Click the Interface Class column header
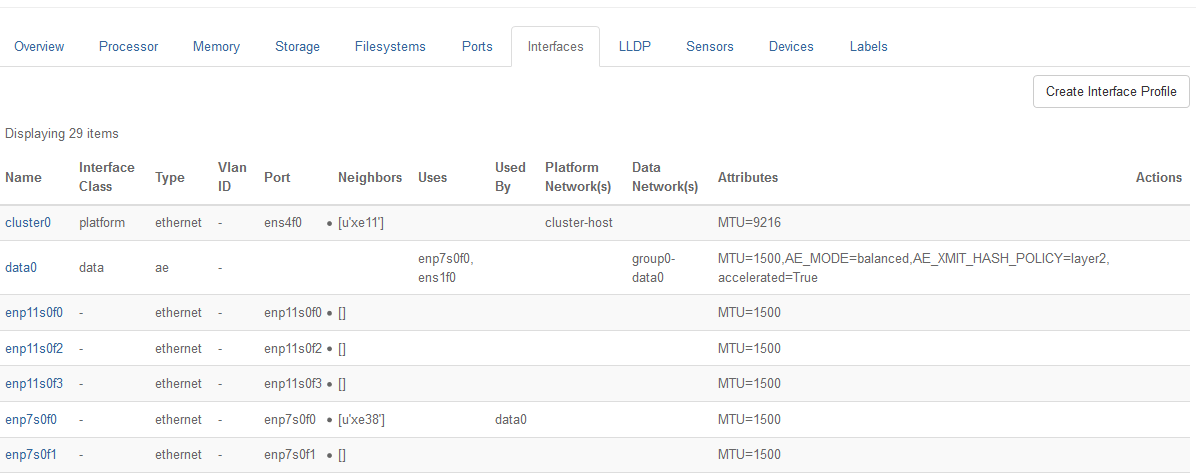 click(106, 177)
